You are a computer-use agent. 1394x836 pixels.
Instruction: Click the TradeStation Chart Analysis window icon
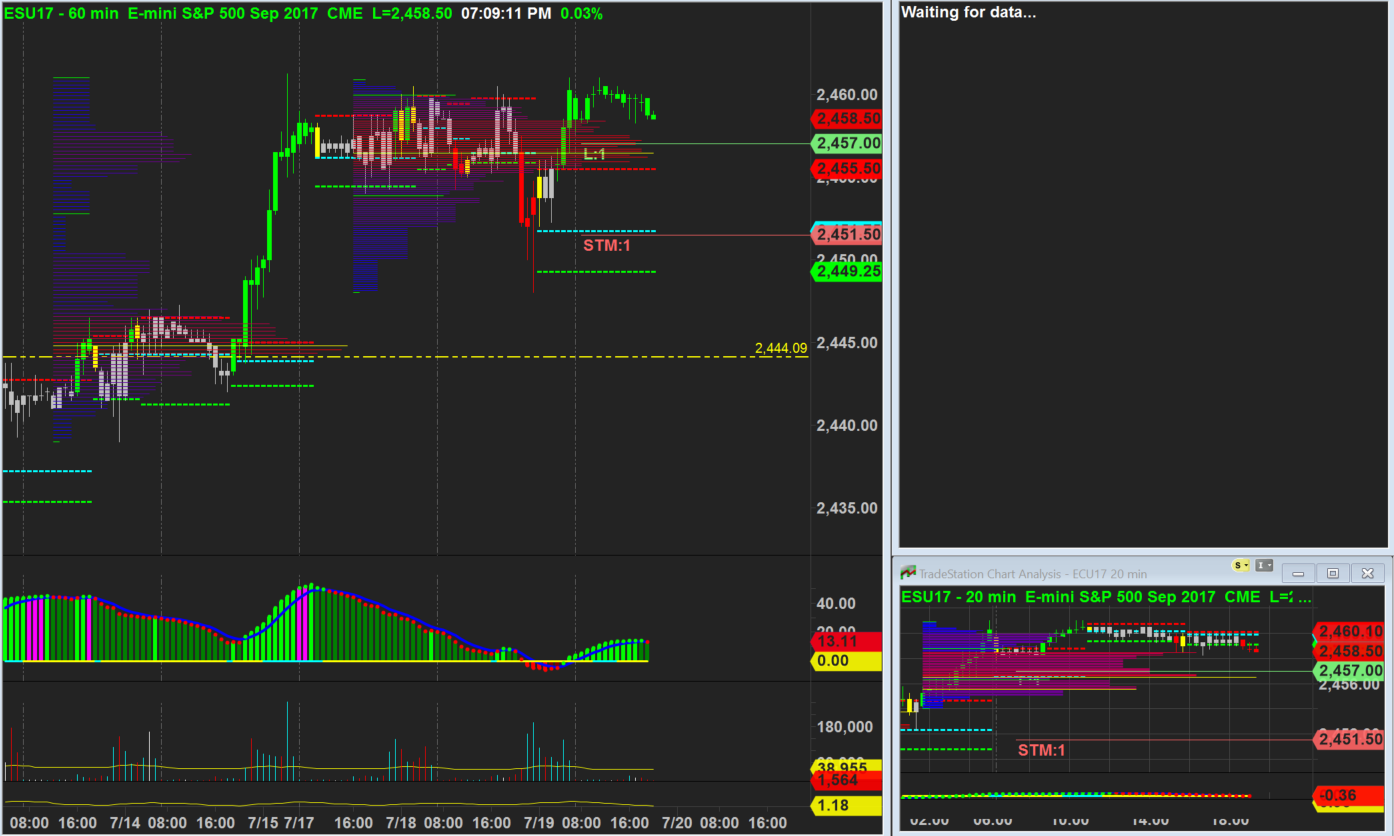point(908,573)
